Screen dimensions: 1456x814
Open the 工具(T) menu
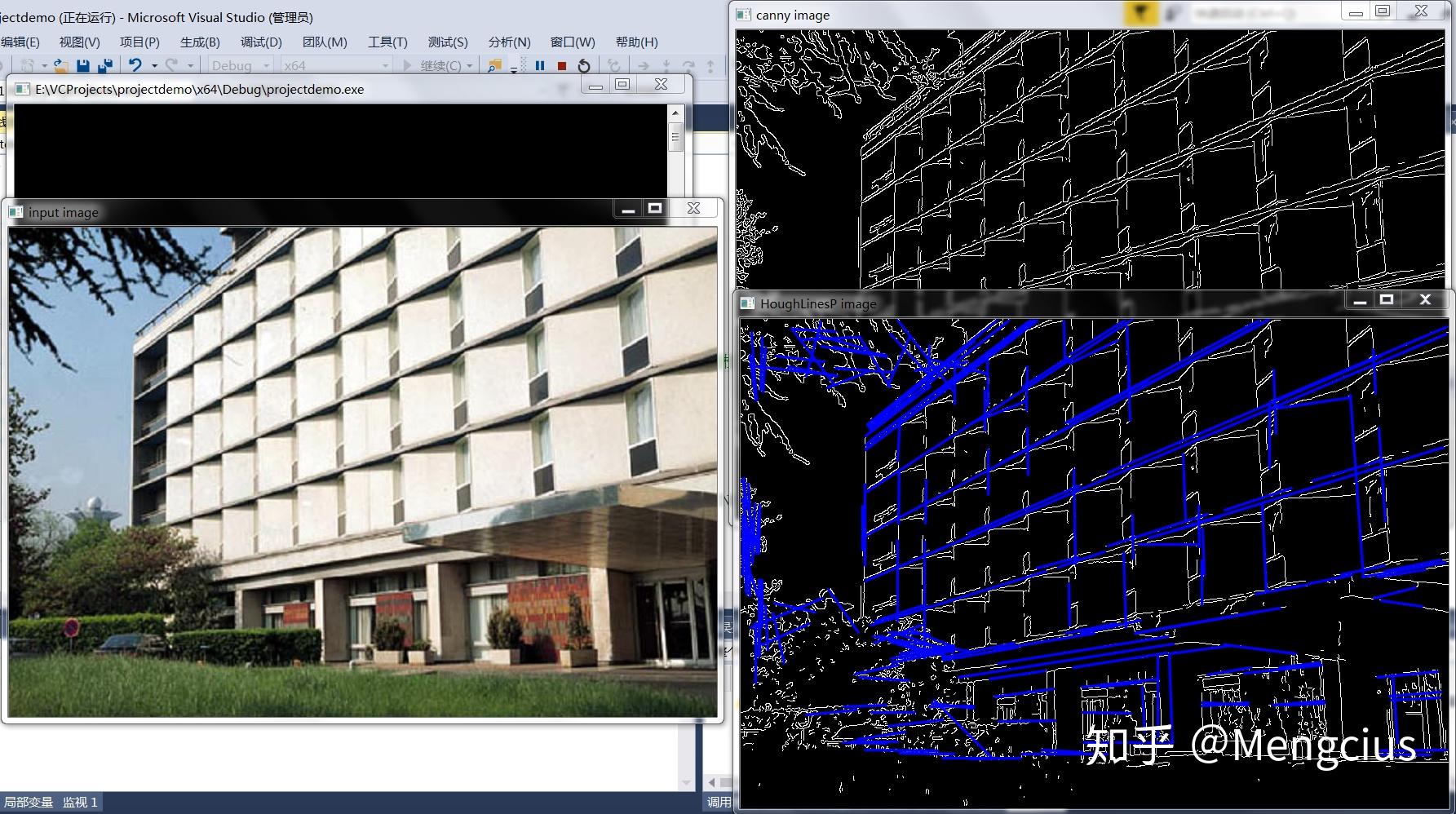coord(387,42)
